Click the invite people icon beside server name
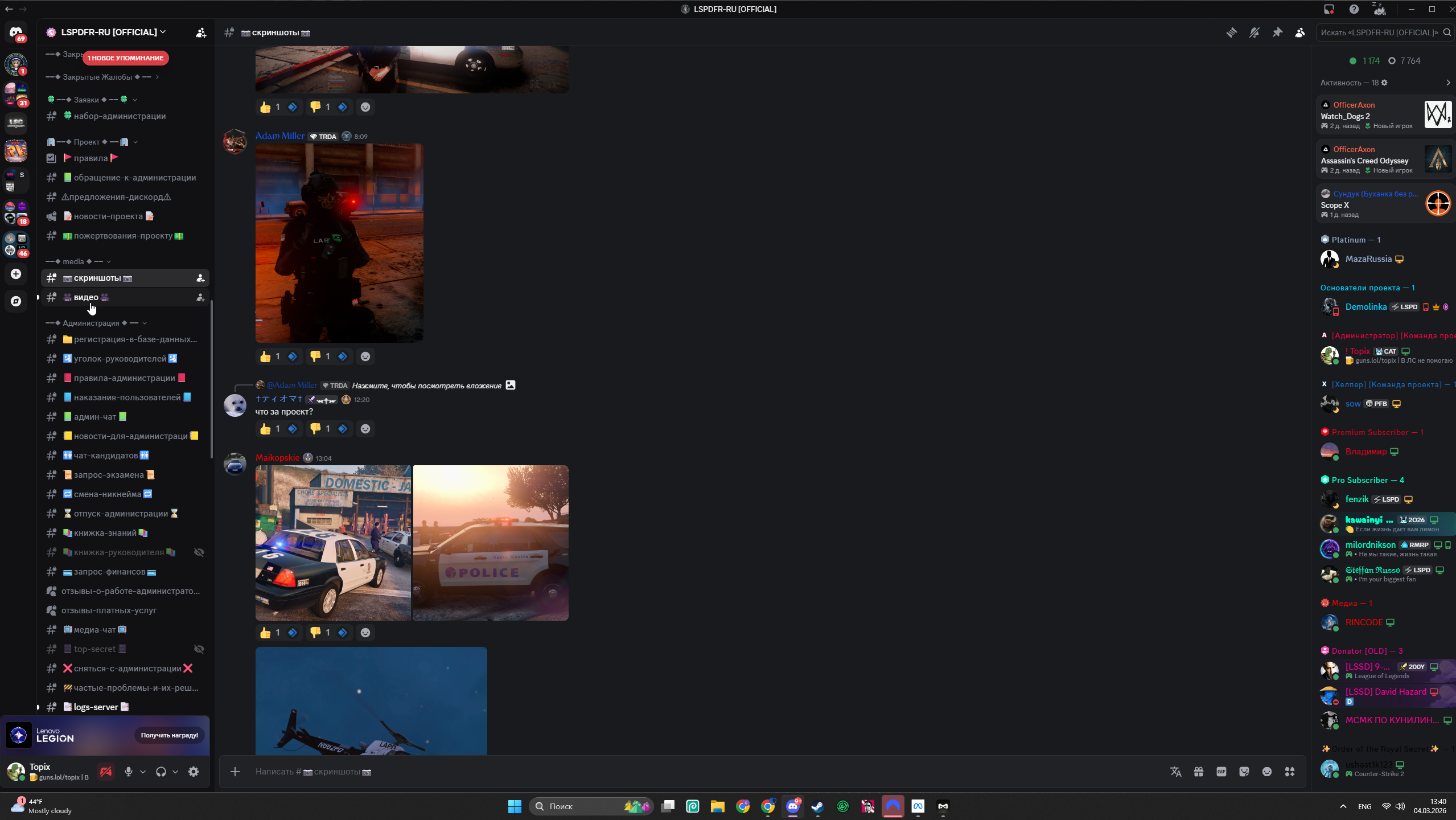This screenshot has width=1456, height=820. click(201, 32)
